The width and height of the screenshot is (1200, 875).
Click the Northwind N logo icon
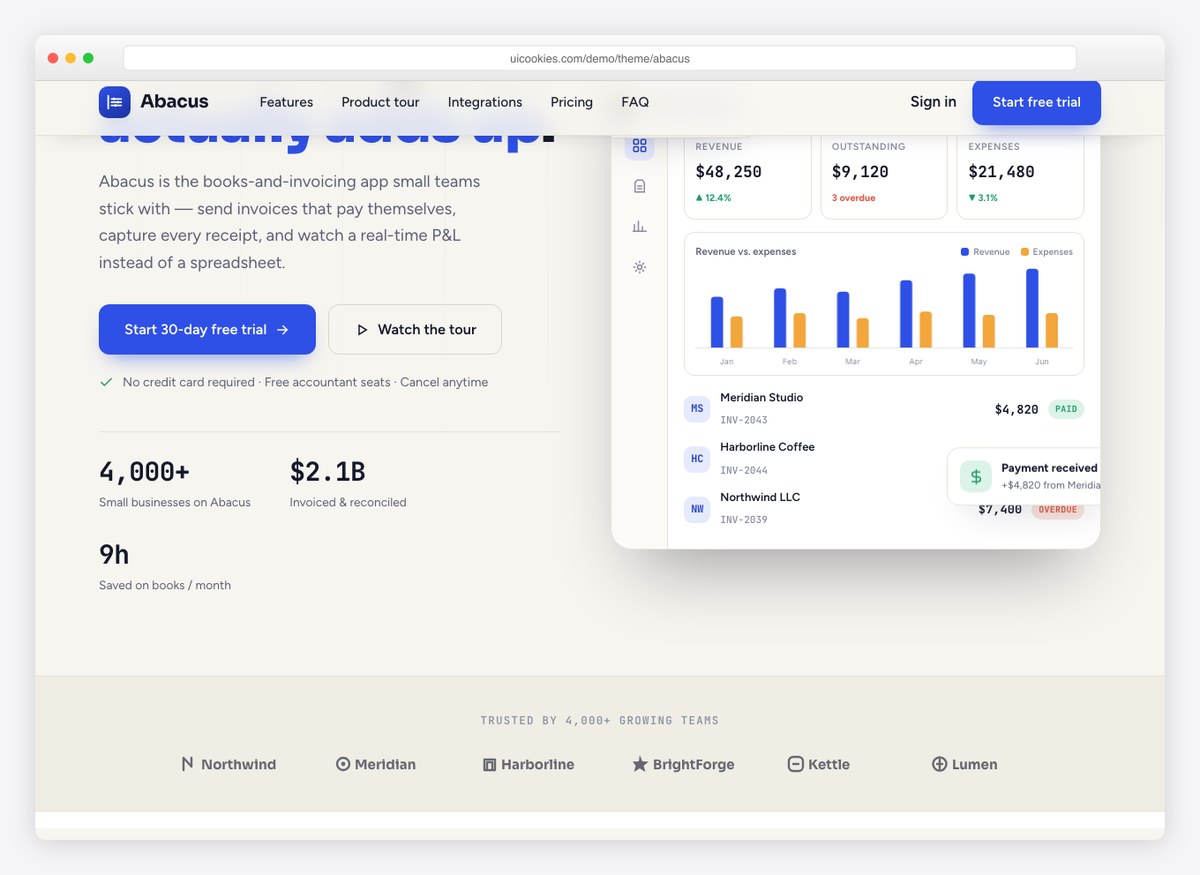[x=187, y=764]
